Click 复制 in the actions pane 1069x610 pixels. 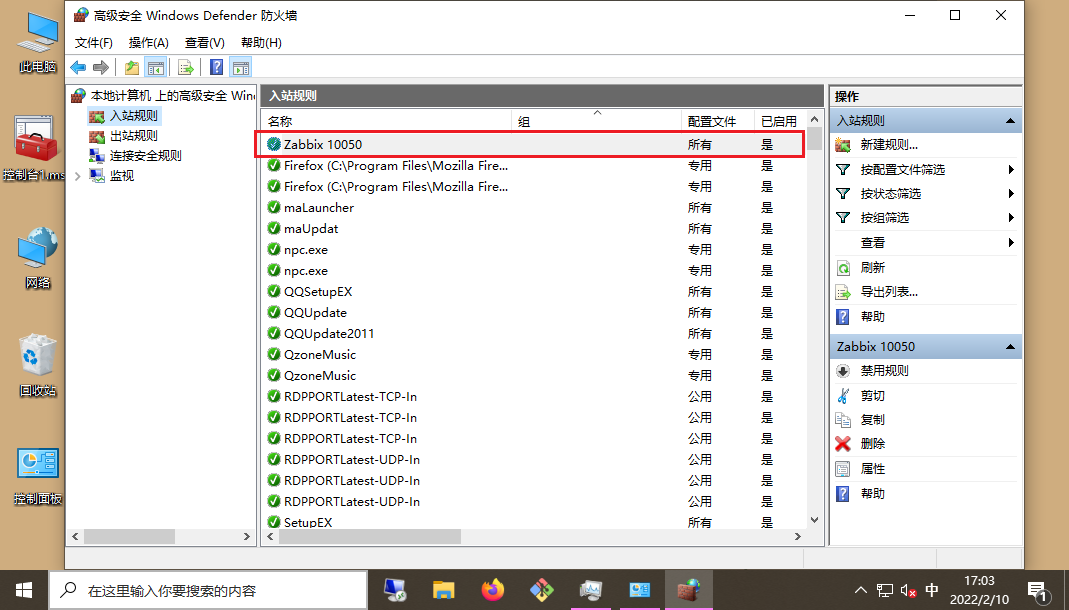click(x=873, y=419)
